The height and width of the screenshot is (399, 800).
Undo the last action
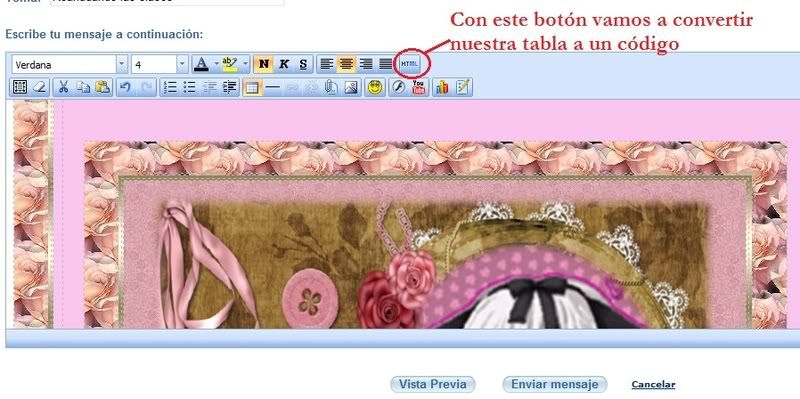126,87
